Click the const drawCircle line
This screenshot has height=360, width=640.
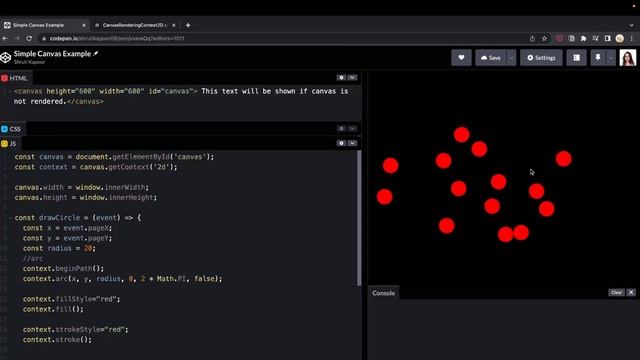point(78,218)
